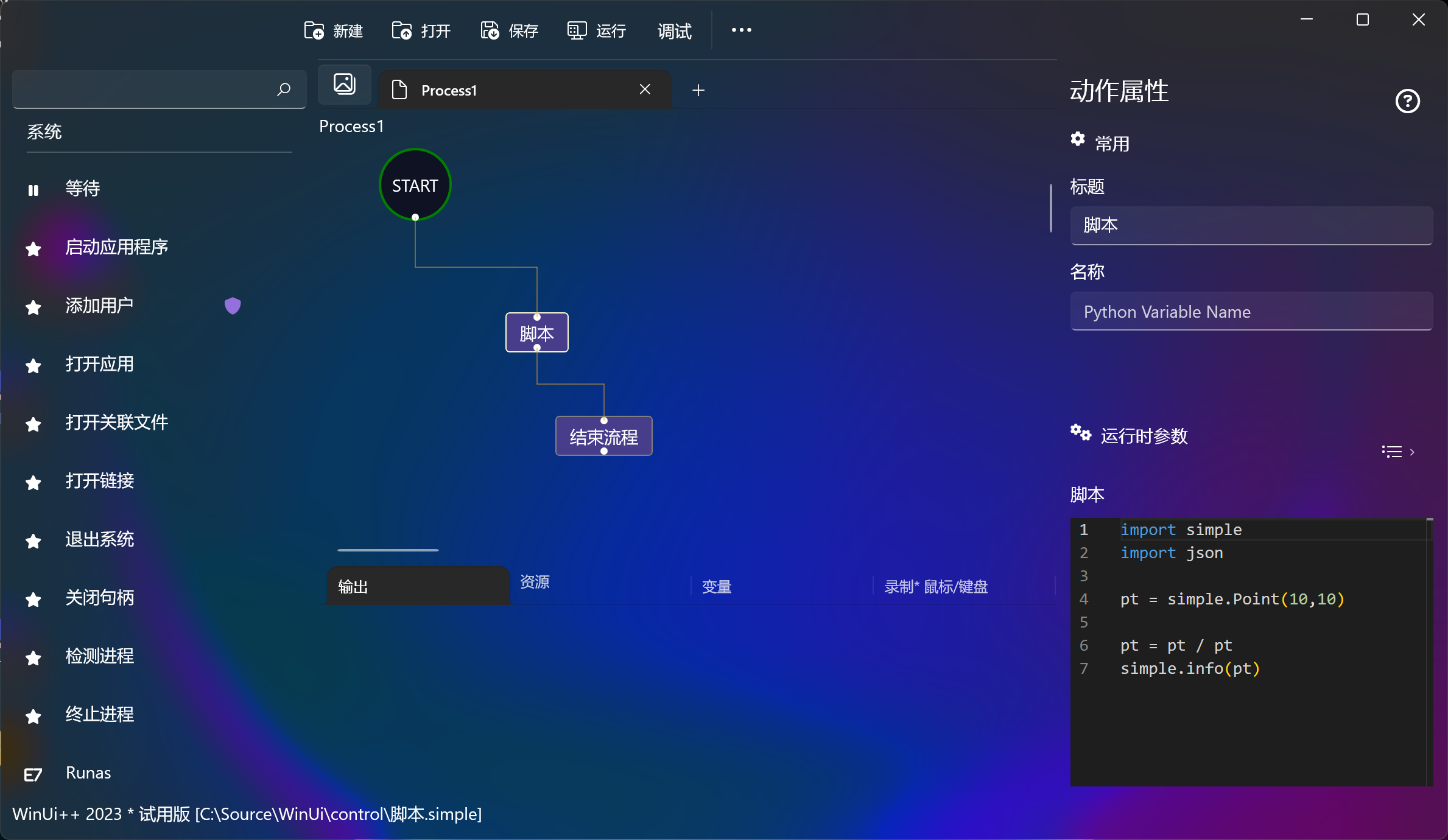Viewport: 1448px width, 840px height.
Task: Run the process using the 运行 icon
Action: 575,30
